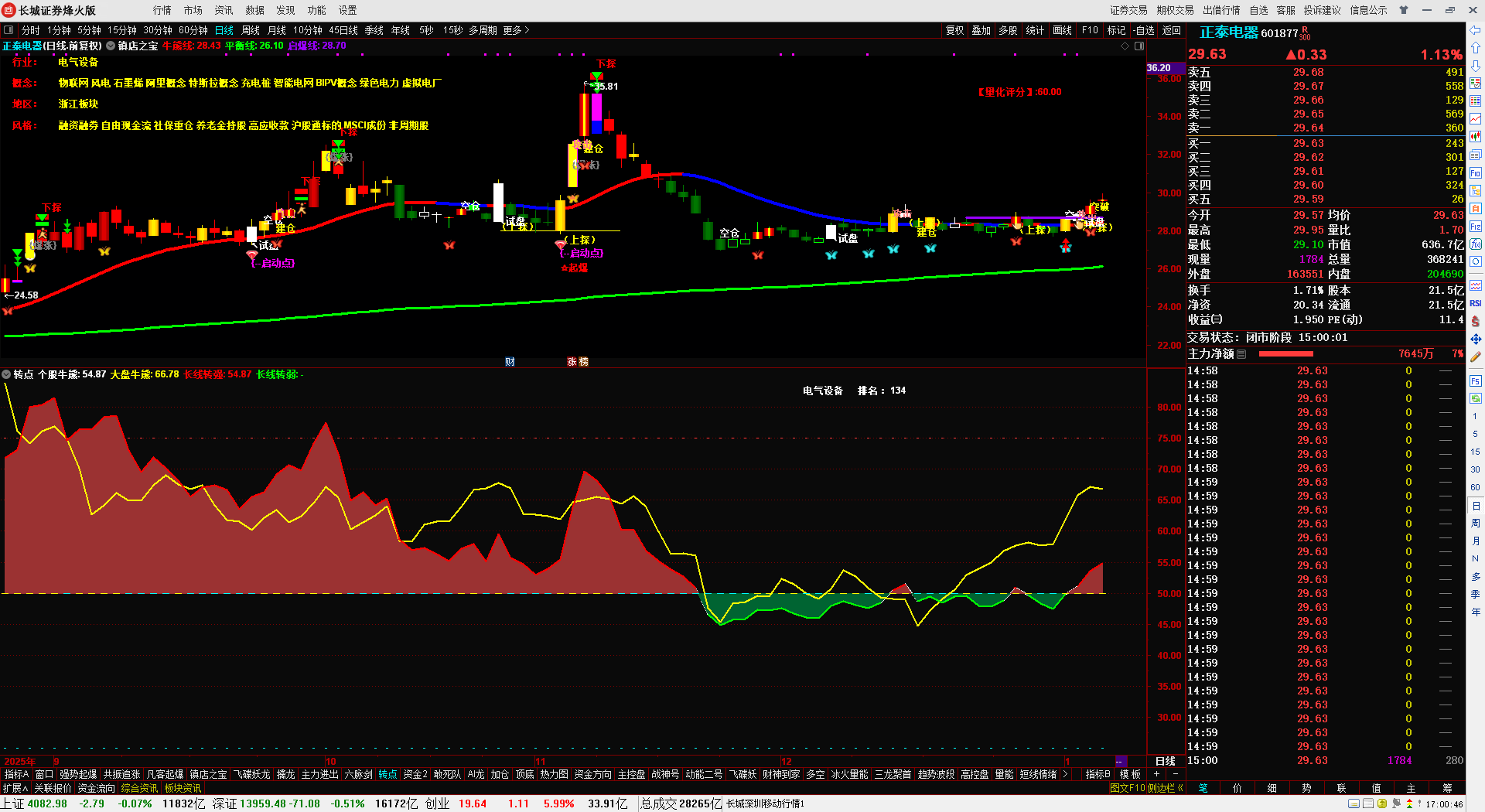Open the 叠加 overlay dropdown
The image size is (1485, 812).
(x=981, y=30)
